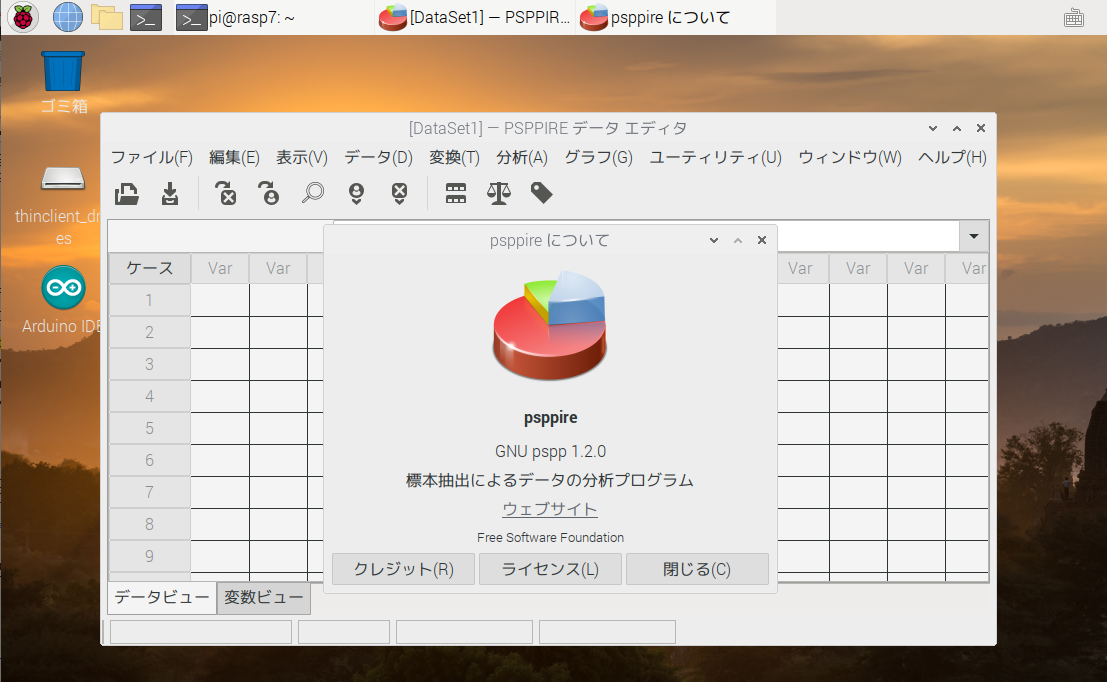Open the ウィンドウ(W) menu
The height and width of the screenshot is (682, 1107).
(x=850, y=157)
